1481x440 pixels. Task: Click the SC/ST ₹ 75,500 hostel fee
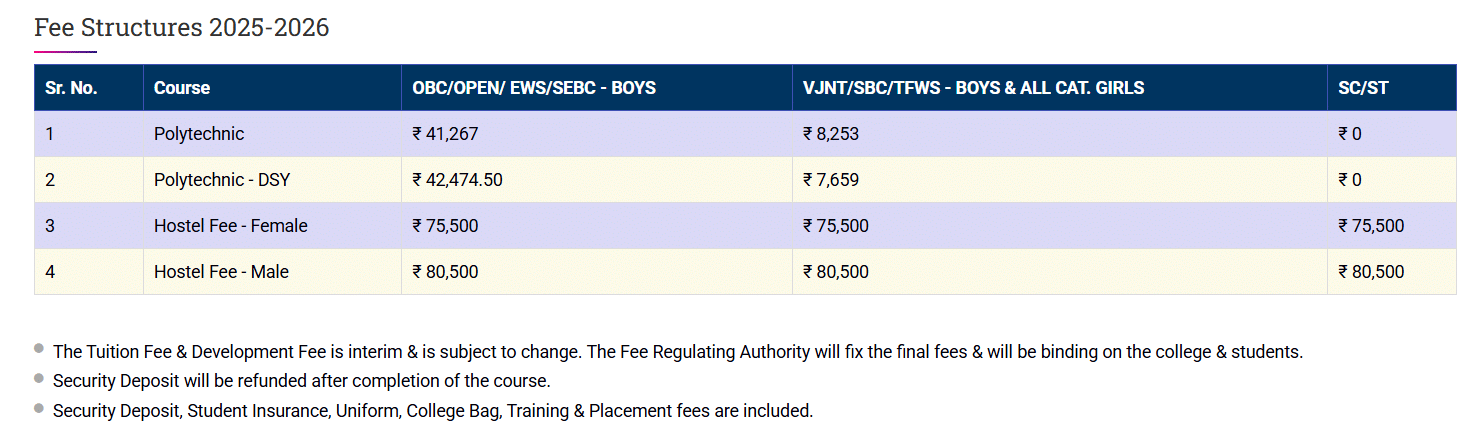1371,226
